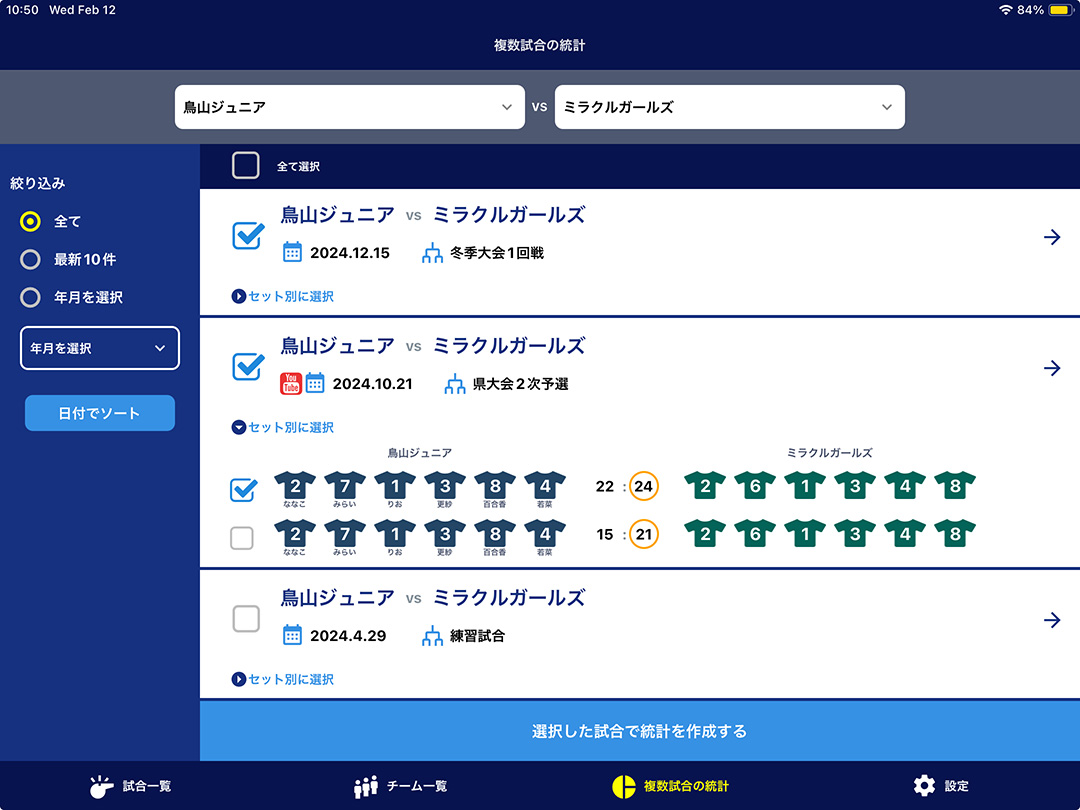Select the 最新10件 radio option
1080x810 pixels.
pos(31,260)
